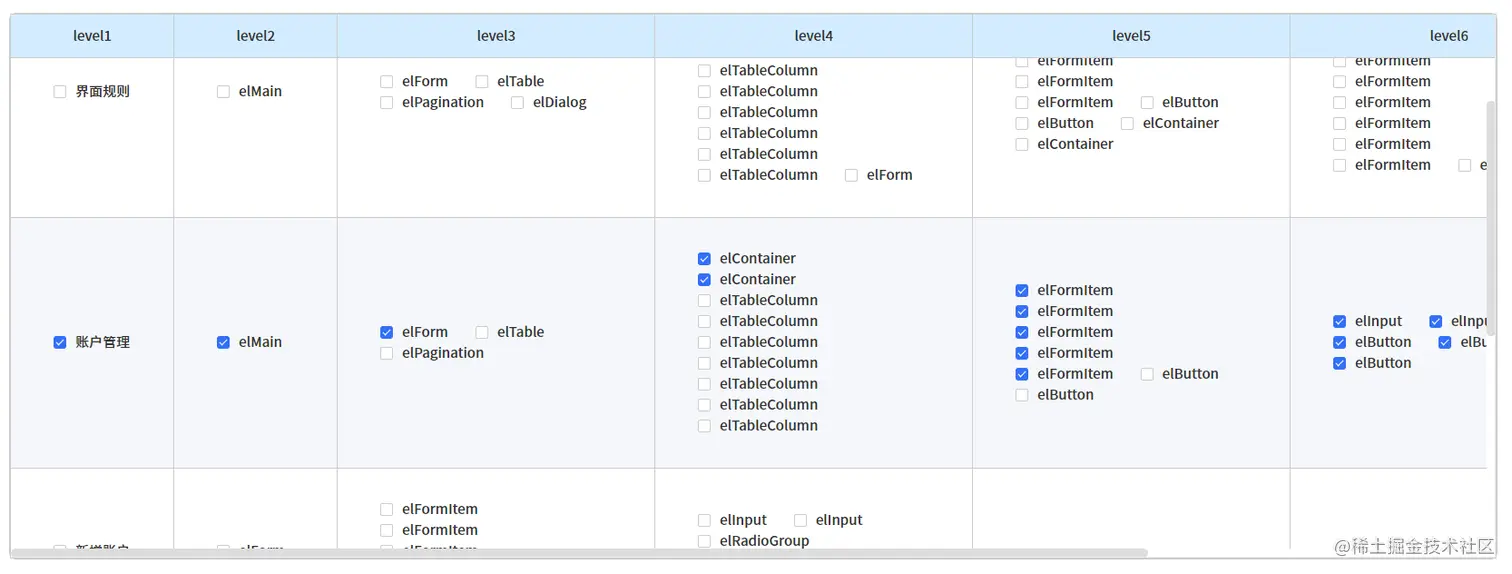Screen dimensions: 1512x574
Task: Click the level3 column header
Action: [496, 36]
